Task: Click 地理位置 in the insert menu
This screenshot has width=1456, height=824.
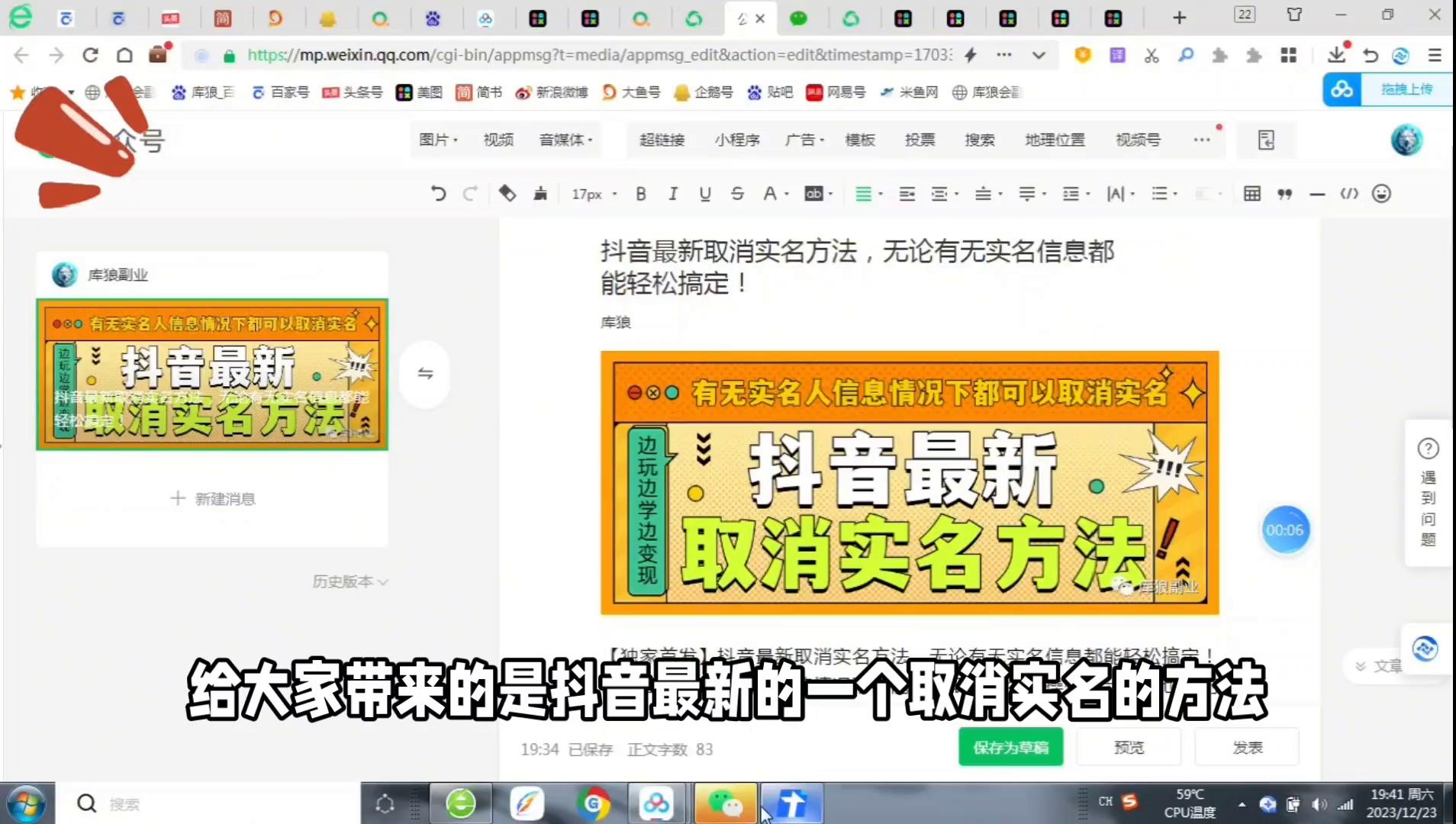Action: click(x=1055, y=140)
